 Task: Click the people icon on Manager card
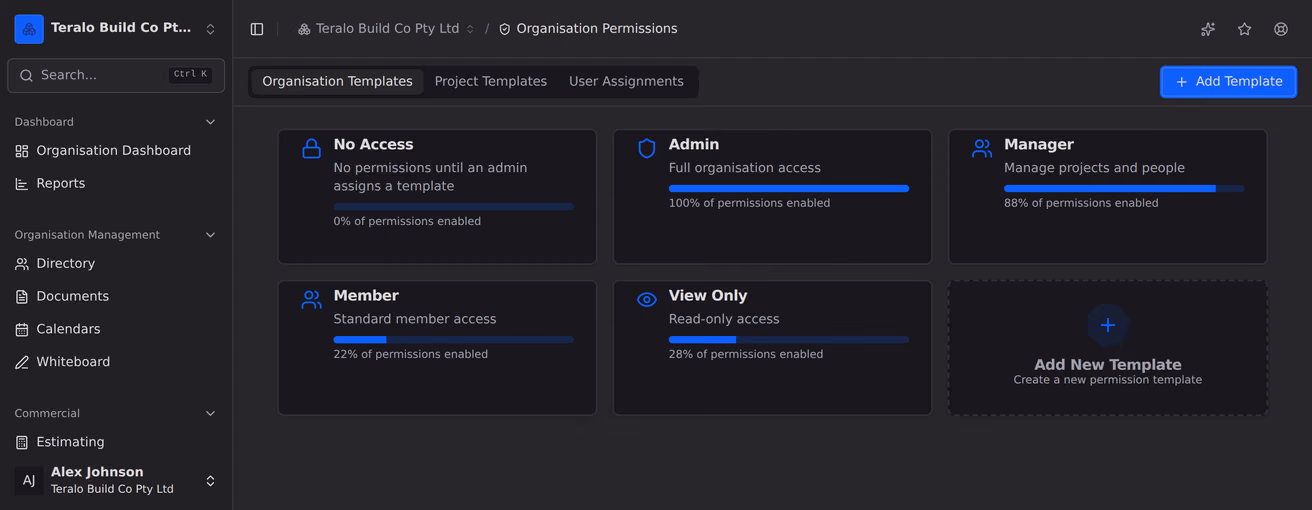[982, 148]
